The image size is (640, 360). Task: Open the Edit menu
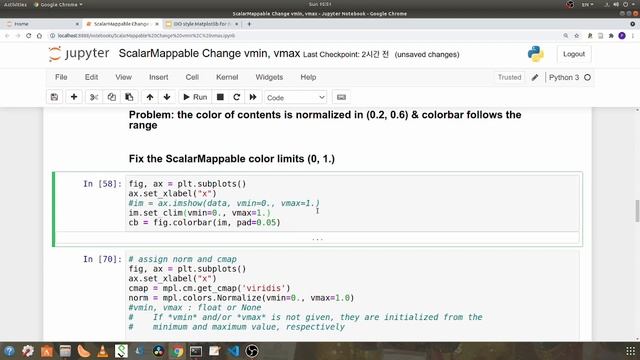coord(91,77)
